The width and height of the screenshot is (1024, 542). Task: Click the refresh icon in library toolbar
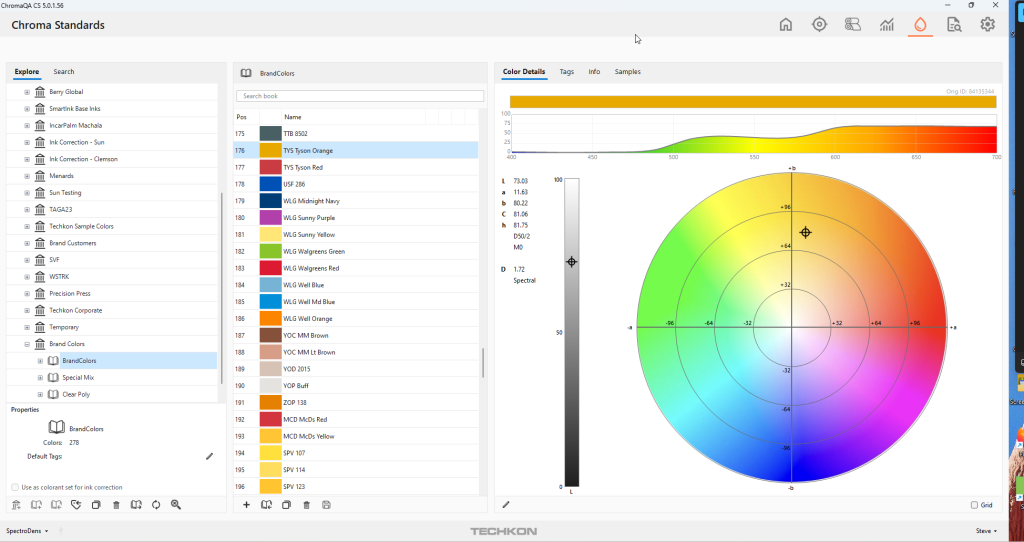coord(156,505)
